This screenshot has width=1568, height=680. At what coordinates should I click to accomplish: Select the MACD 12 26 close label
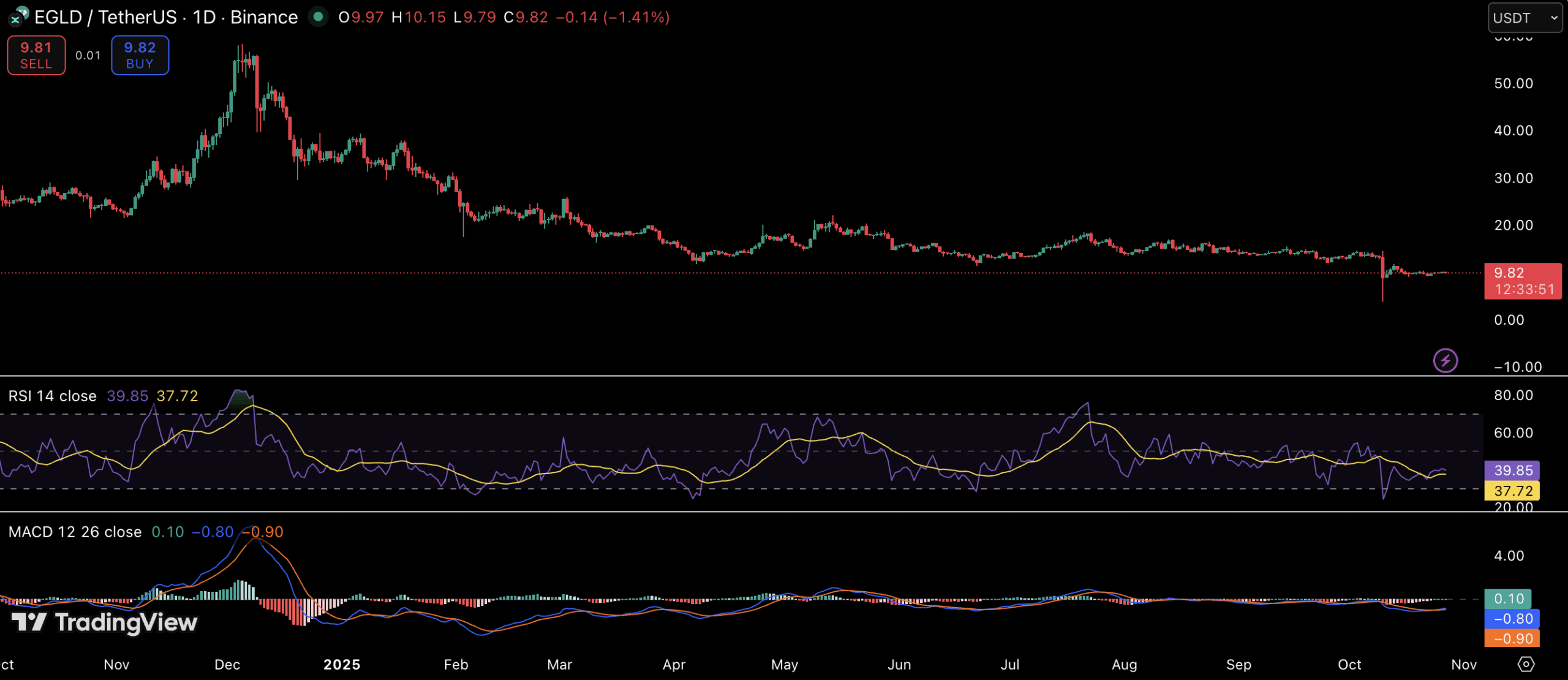click(75, 532)
